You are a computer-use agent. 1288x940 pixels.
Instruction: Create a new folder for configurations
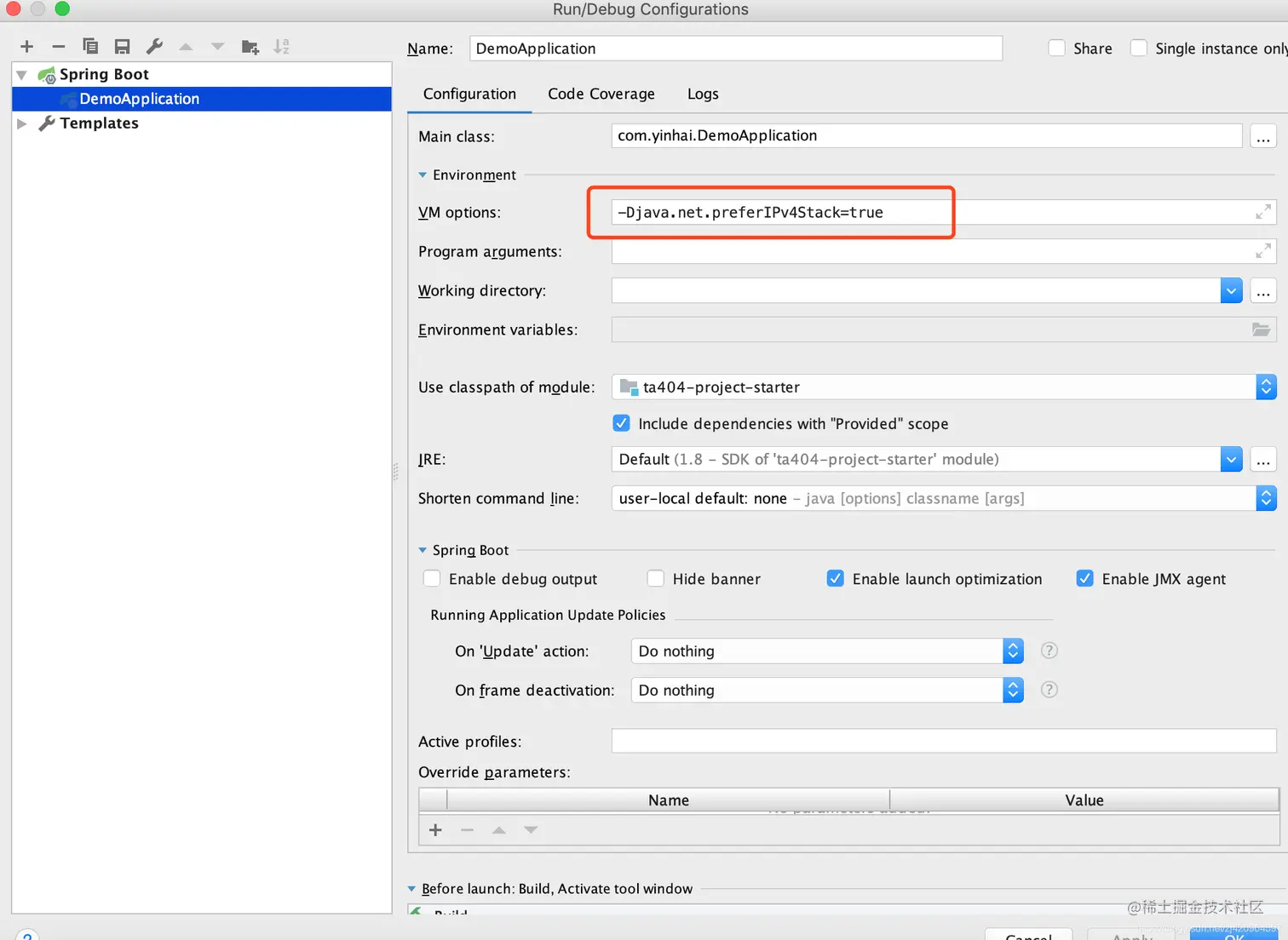click(250, 47)
